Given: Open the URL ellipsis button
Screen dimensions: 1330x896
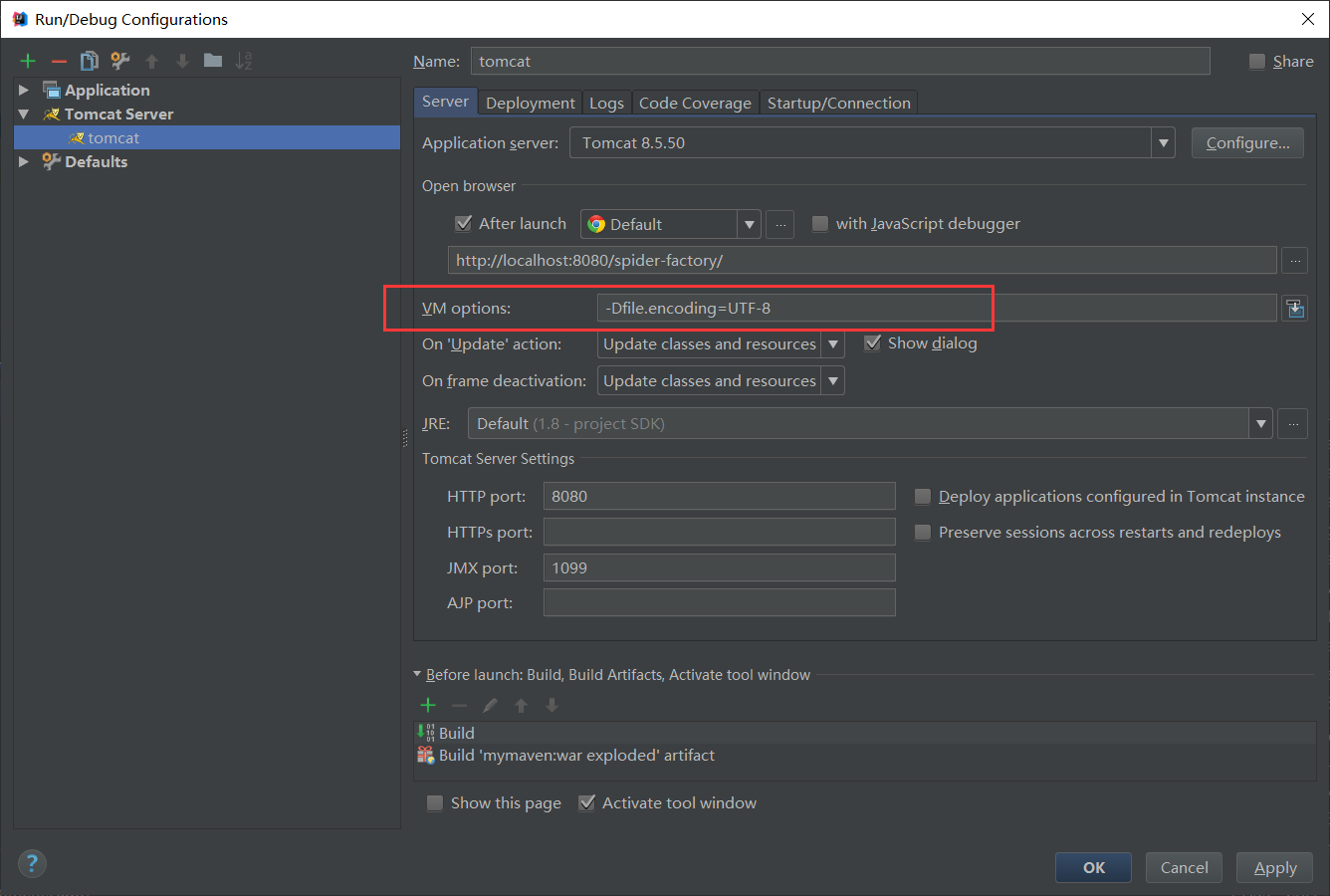Looking at the screenshot, I should coord(1294,260).
